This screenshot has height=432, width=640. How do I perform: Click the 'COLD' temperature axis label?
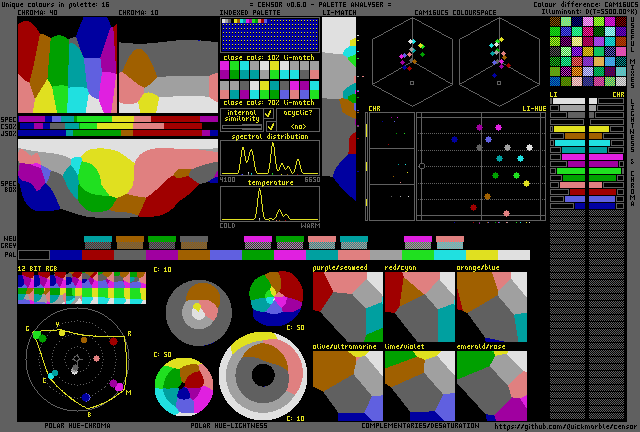[x=227, y=226]
